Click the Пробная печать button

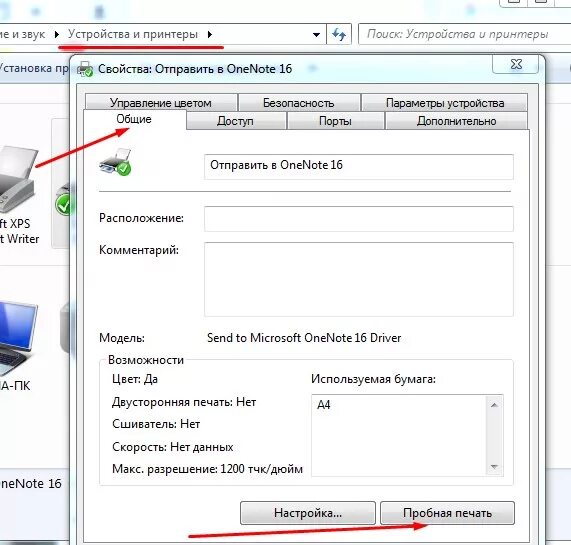pos(447,513)
